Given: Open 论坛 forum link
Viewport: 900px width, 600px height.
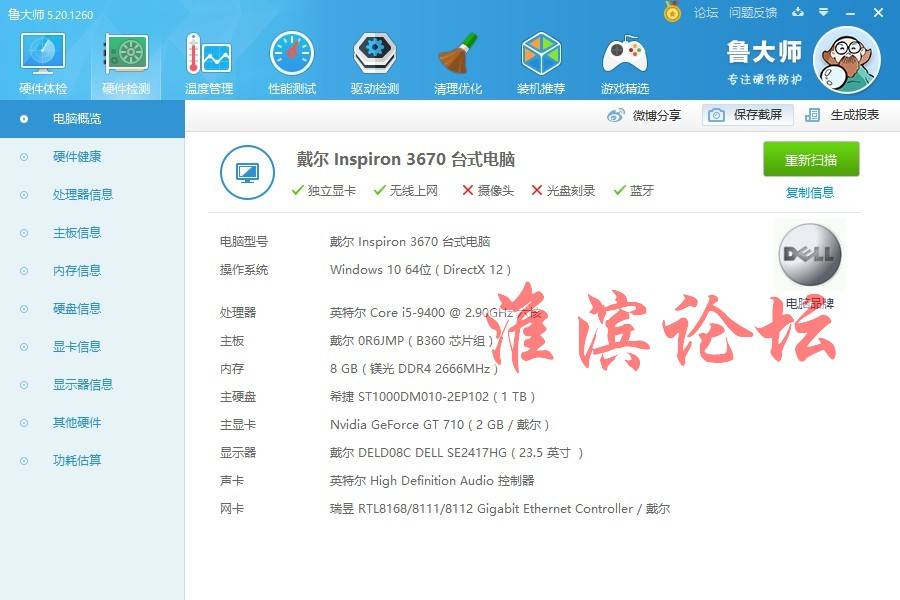Looking at the screenshot, I should (x=705, y=12).
